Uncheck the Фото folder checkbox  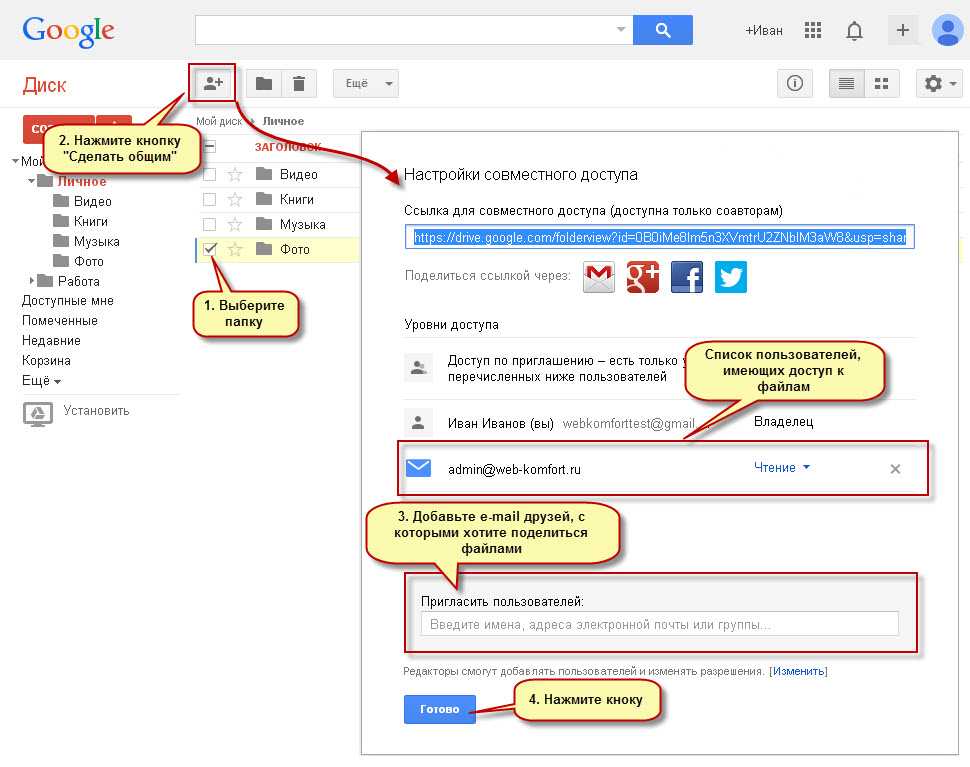coord(210,249)
